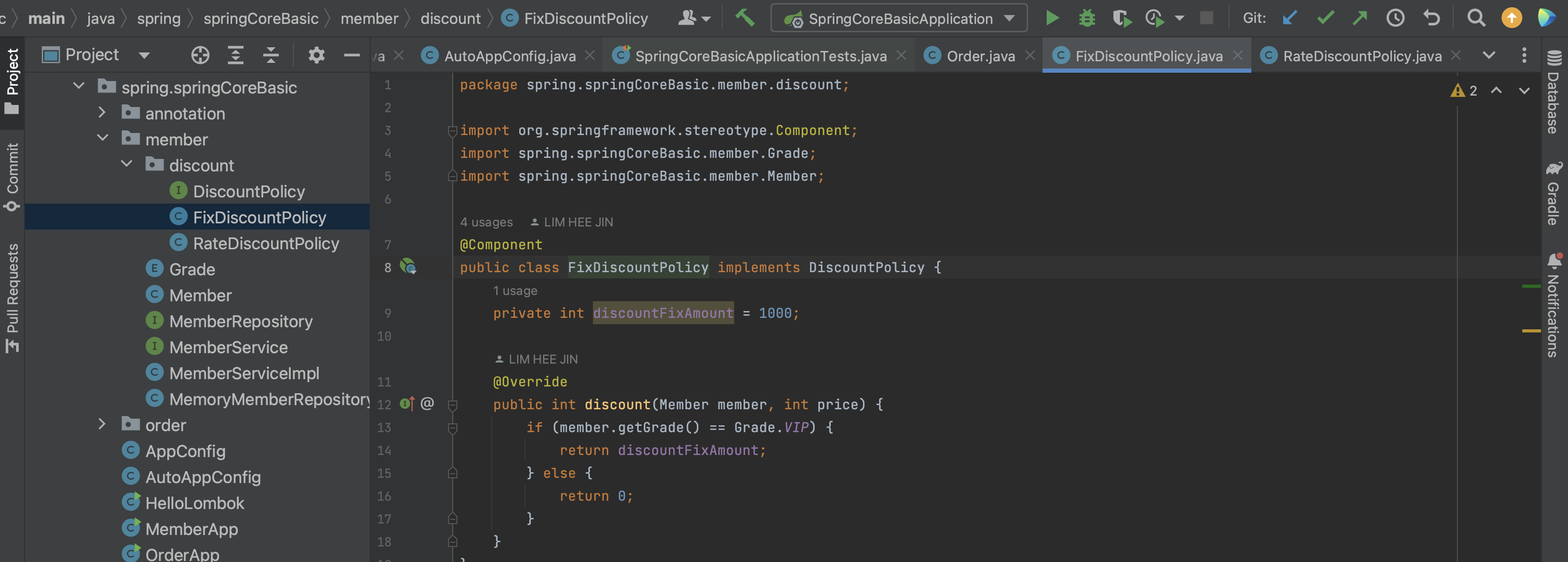This screenshot has height=562, width=1568.
Task: Collapse the discount package
Action: 127,164
